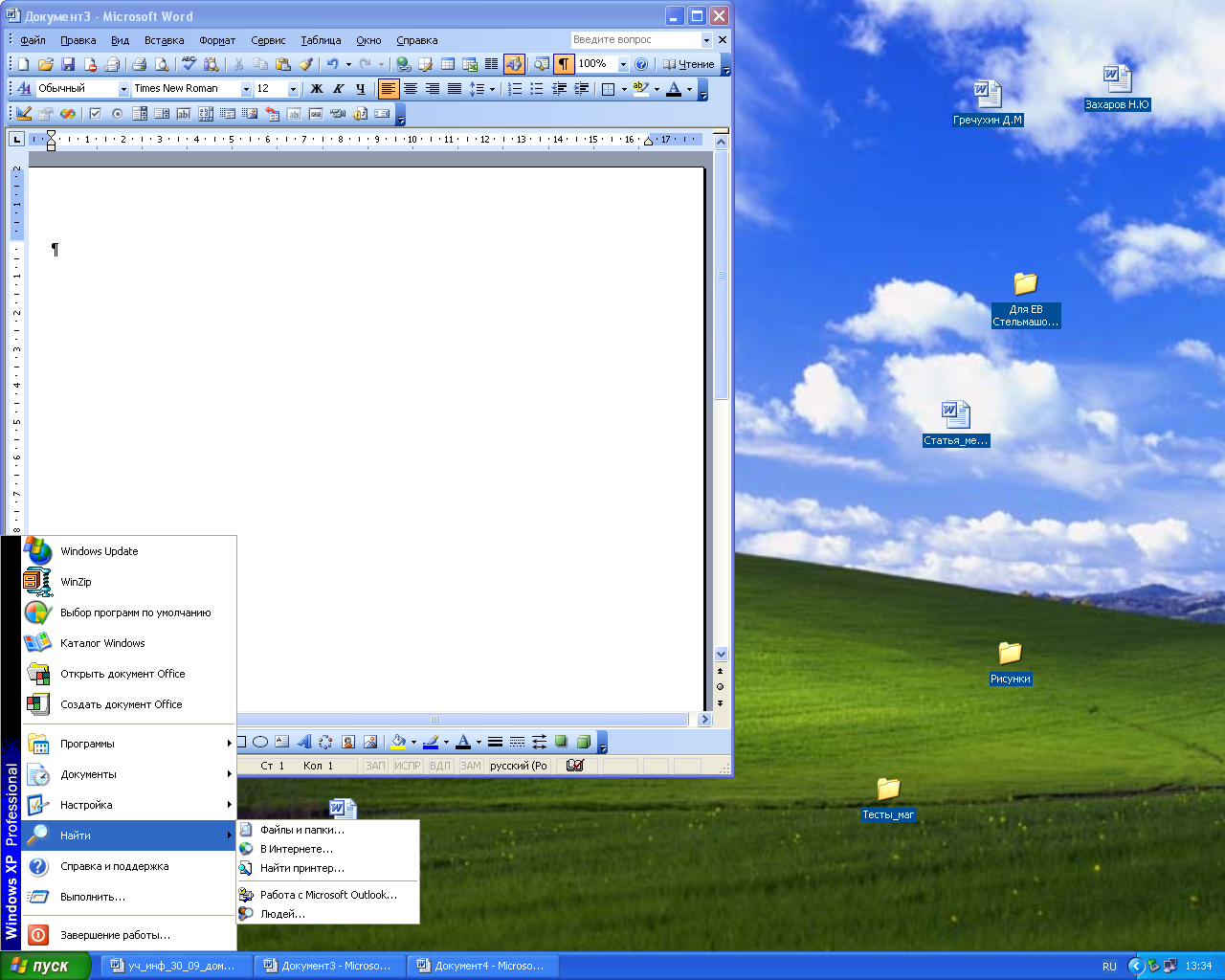This screenshot has width=1225, height=980.
Task: Create a new blank document from toolbar
Action: (x=23, y=64)
